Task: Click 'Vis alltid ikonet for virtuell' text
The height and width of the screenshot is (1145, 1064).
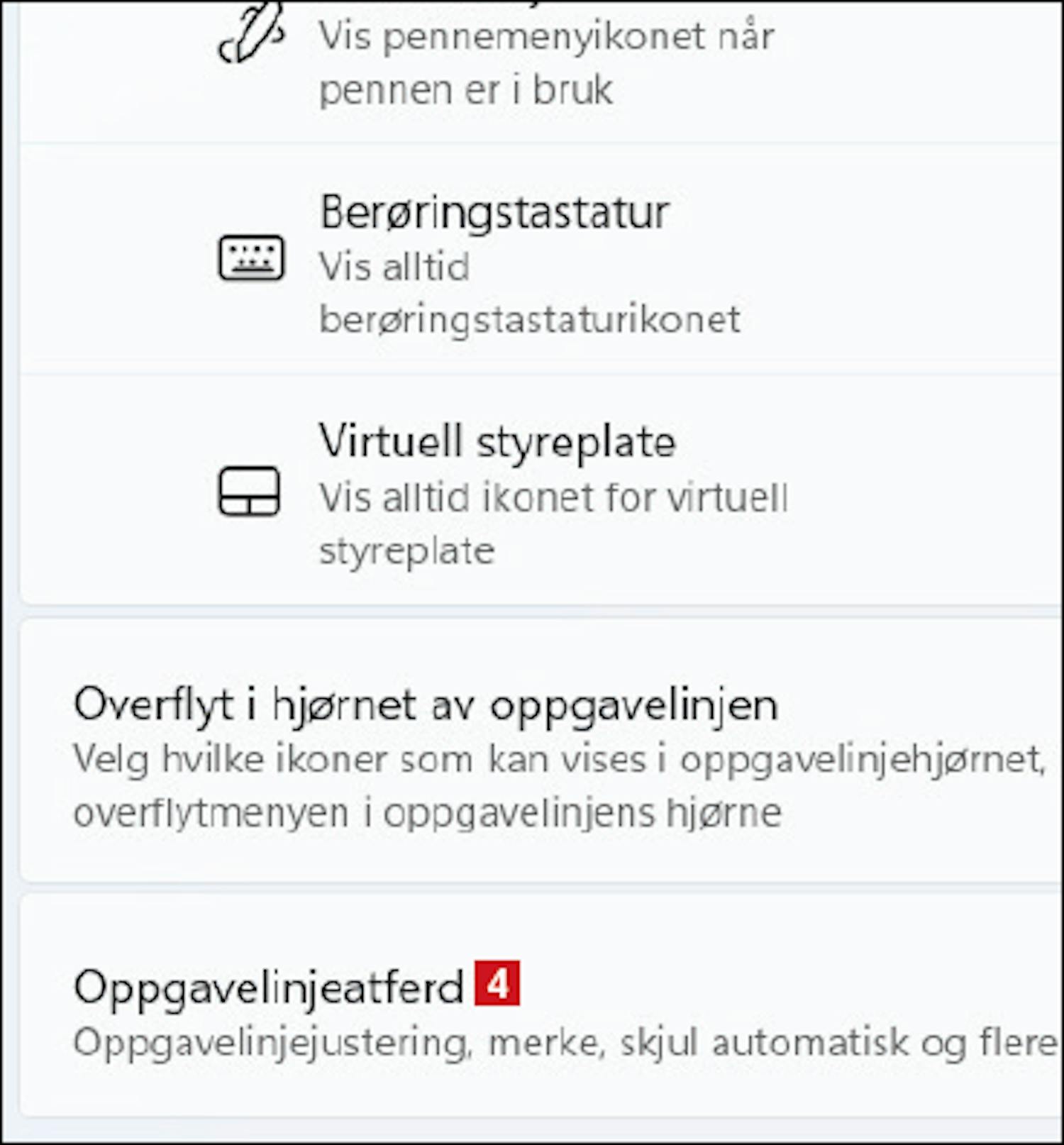Action: [553, 497]
